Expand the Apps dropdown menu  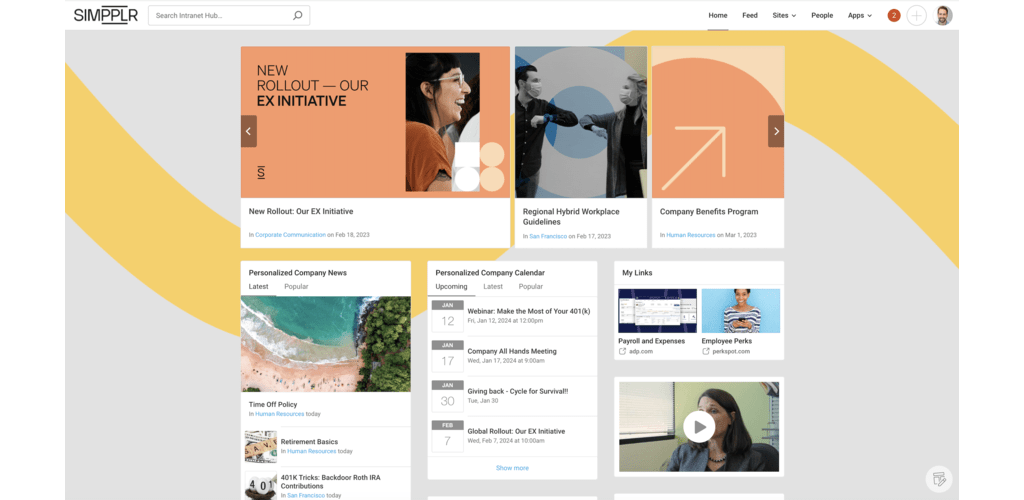859,16
